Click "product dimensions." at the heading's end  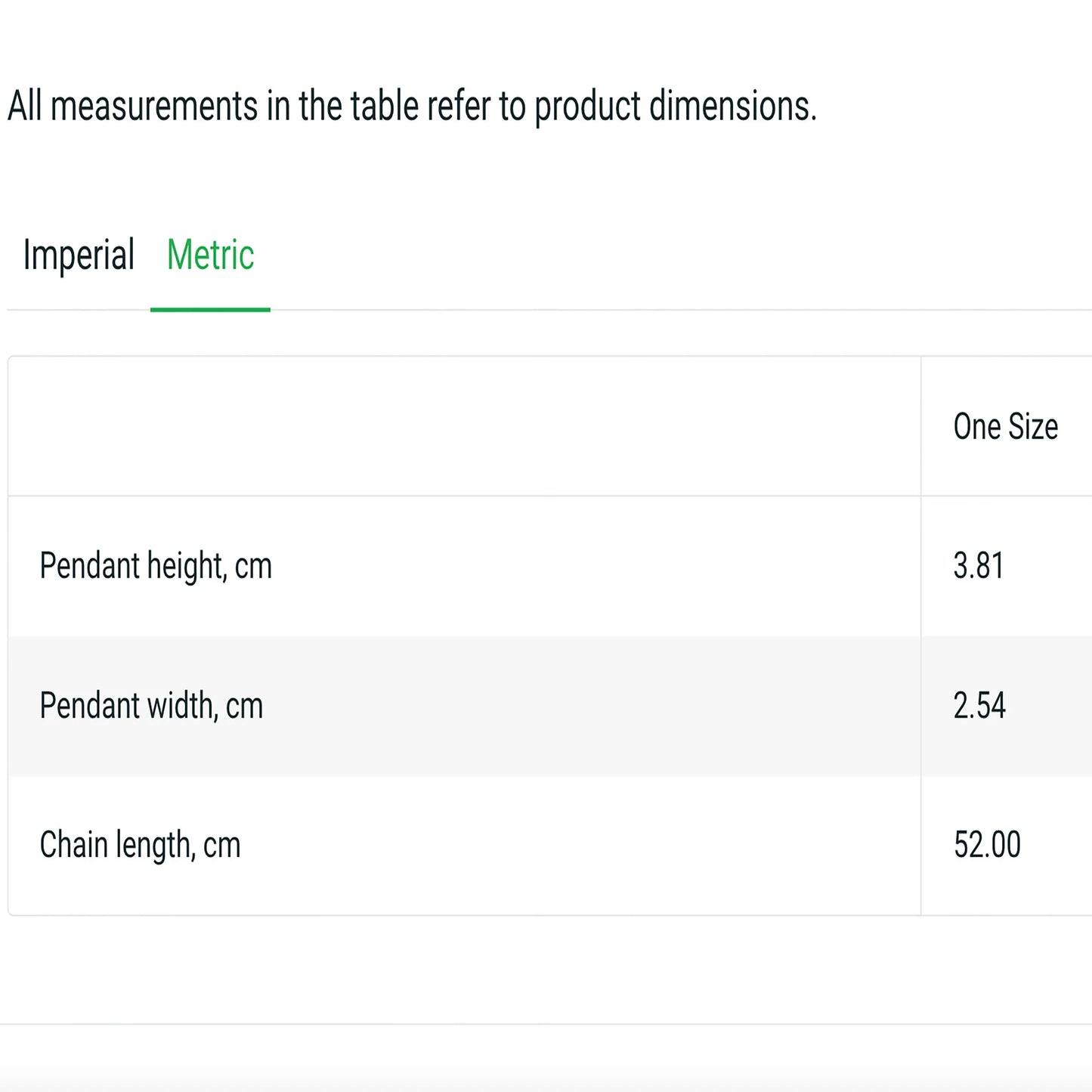[676, 106]
